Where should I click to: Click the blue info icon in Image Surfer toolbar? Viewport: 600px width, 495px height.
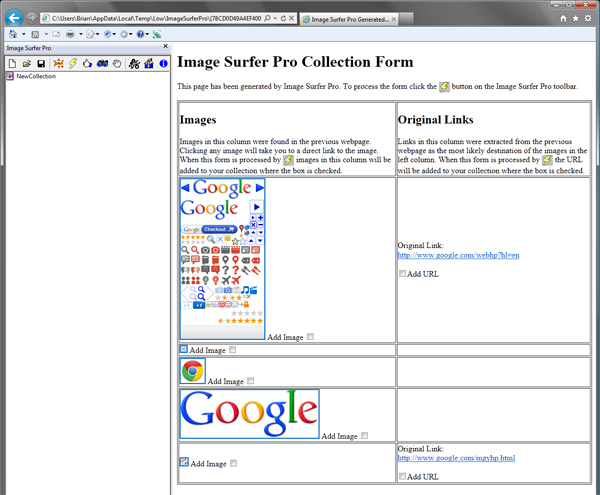pyautogui.click(x=164, y=63)
